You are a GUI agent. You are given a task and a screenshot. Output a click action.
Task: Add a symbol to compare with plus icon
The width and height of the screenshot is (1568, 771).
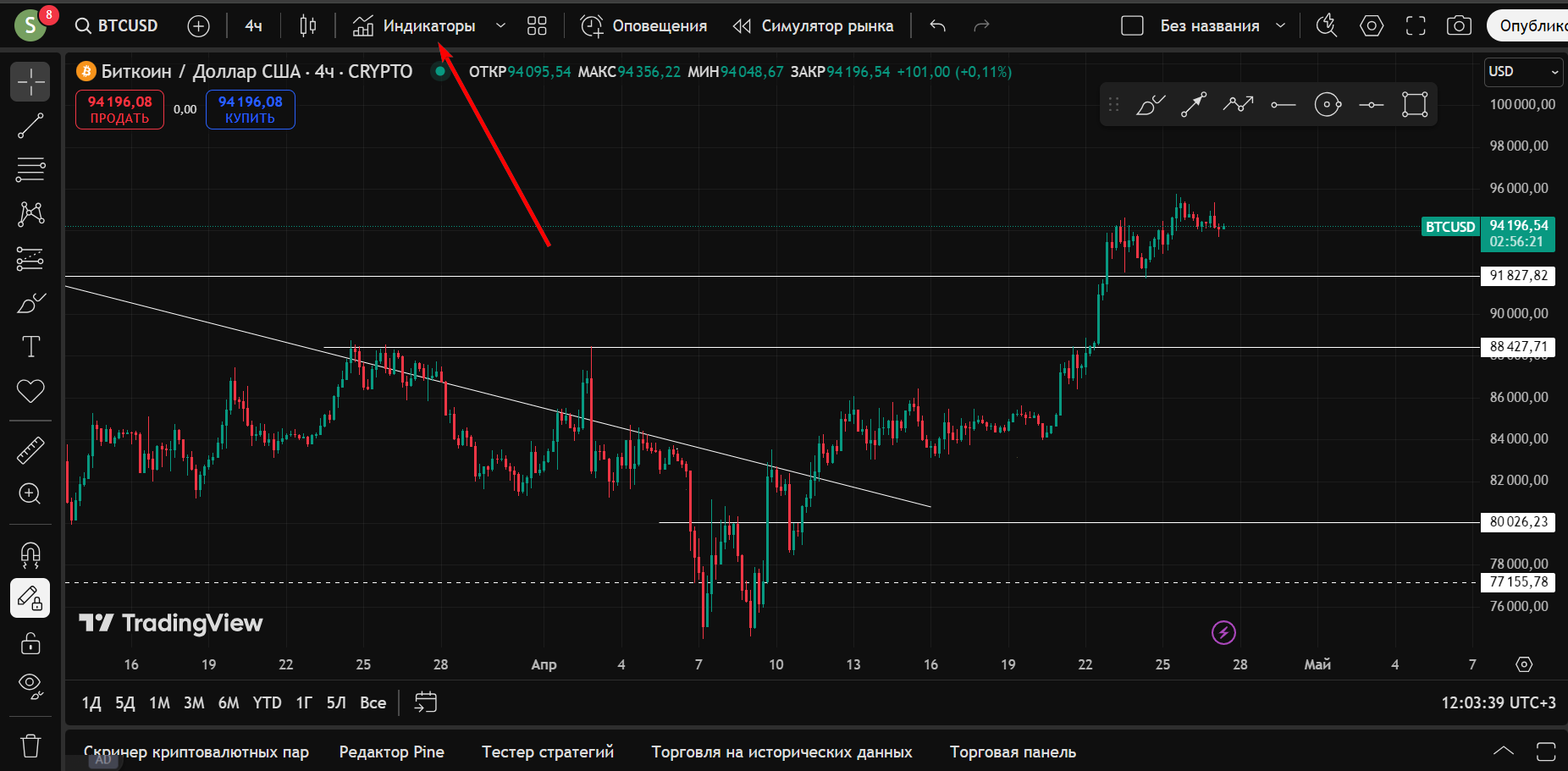click(198, 26)
